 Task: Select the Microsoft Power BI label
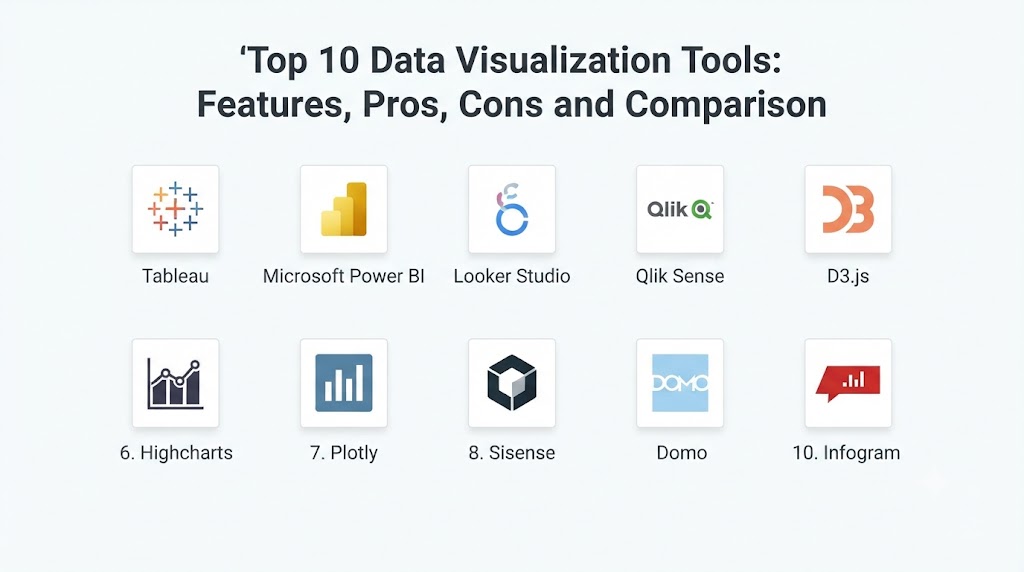pyautogui.click(x=344, y=276)
